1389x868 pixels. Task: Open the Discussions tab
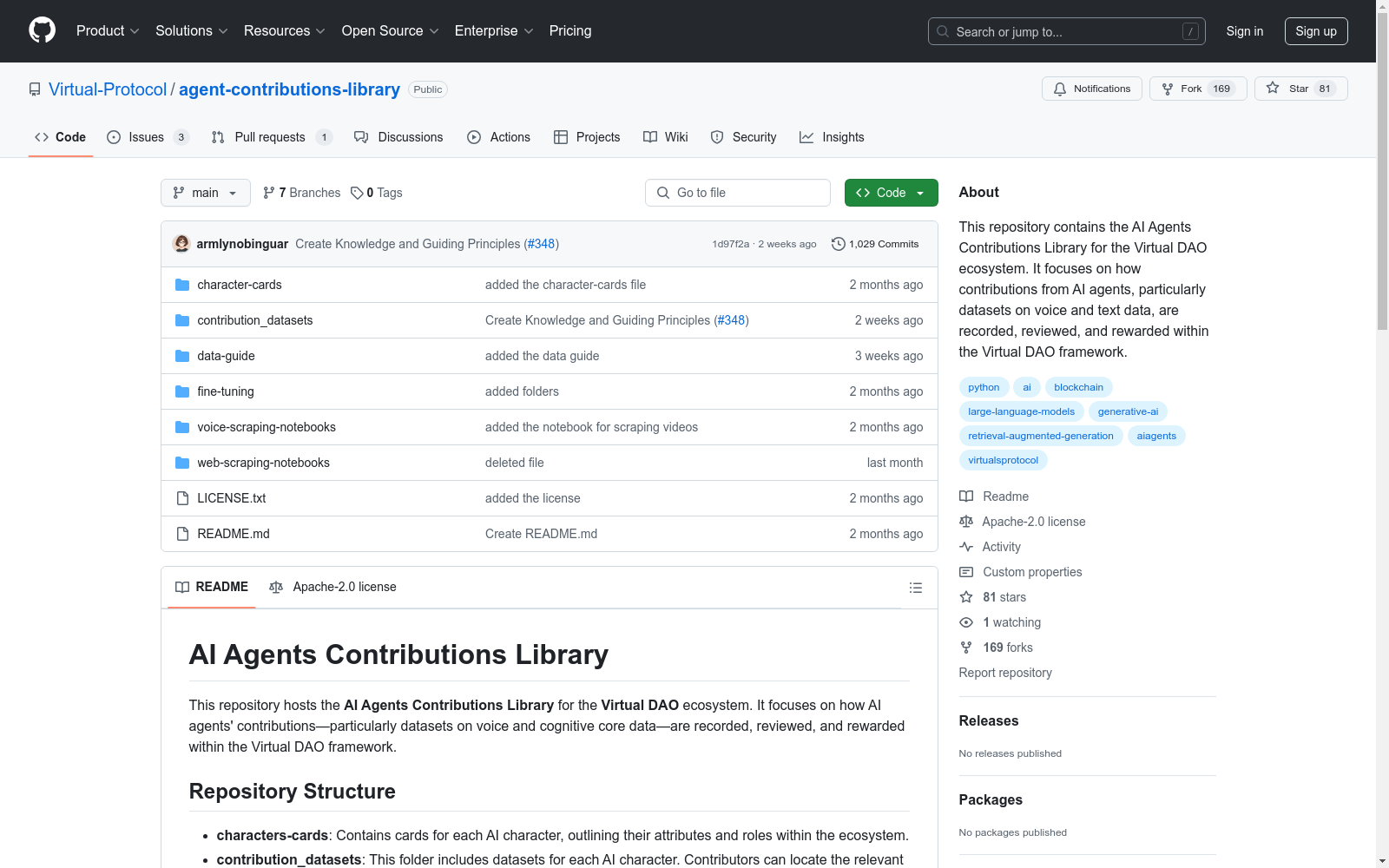(x=398, y=137)
